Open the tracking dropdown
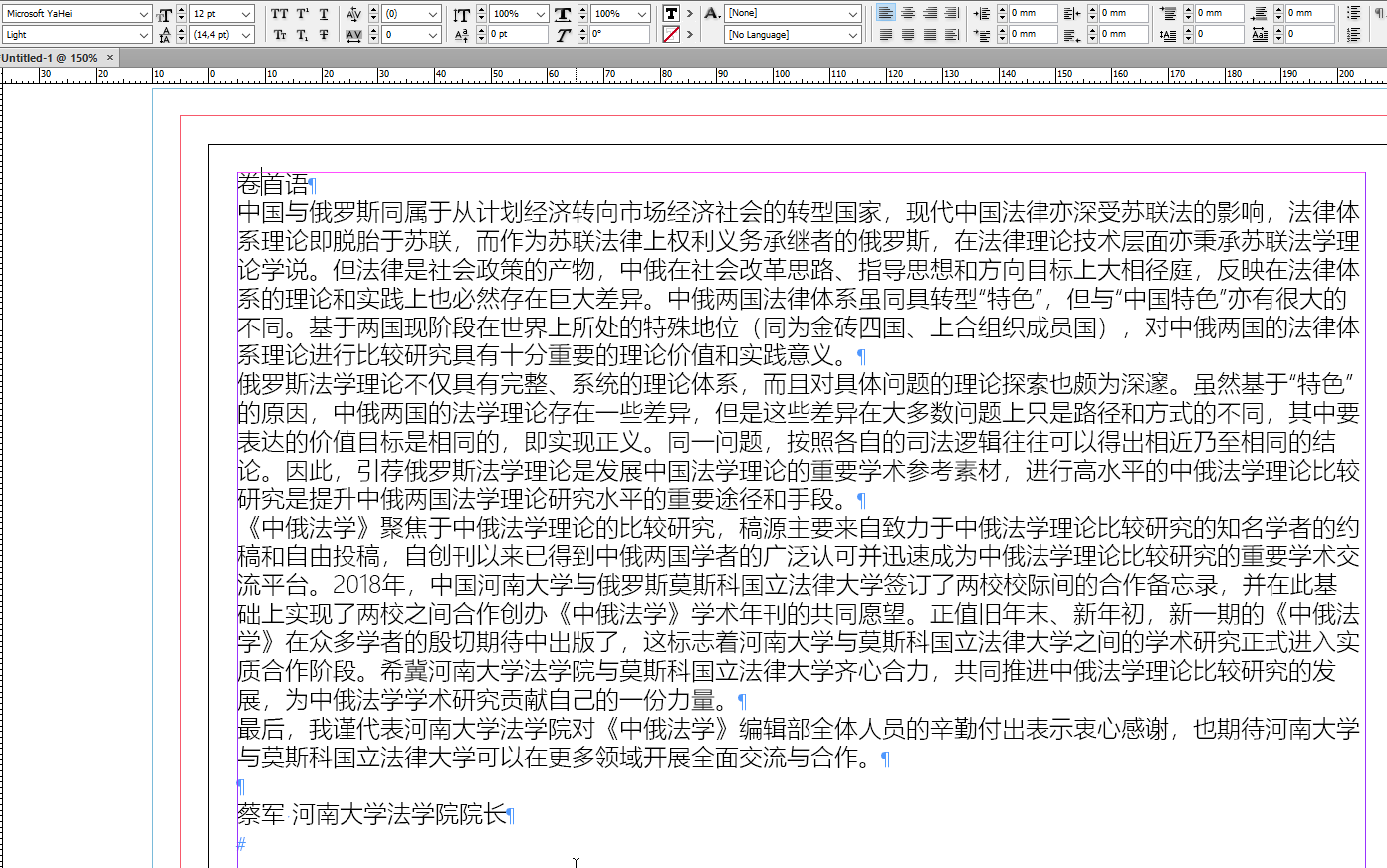 [433, 35]
